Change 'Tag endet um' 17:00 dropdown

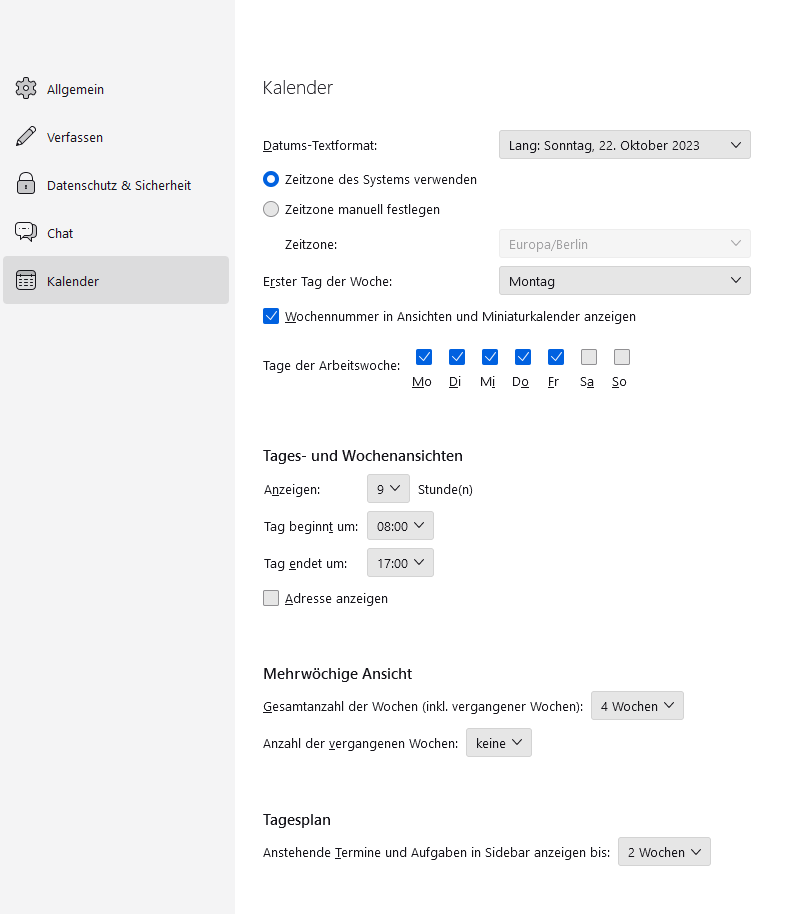tap(400, 563)
